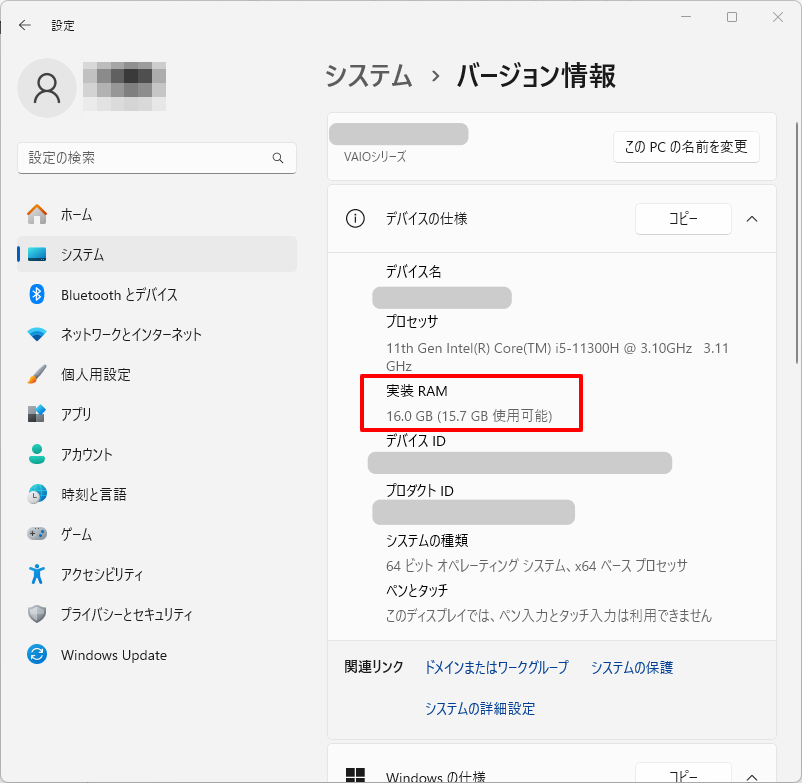Click the デバイスの仕様 info icon

[355, 218]
